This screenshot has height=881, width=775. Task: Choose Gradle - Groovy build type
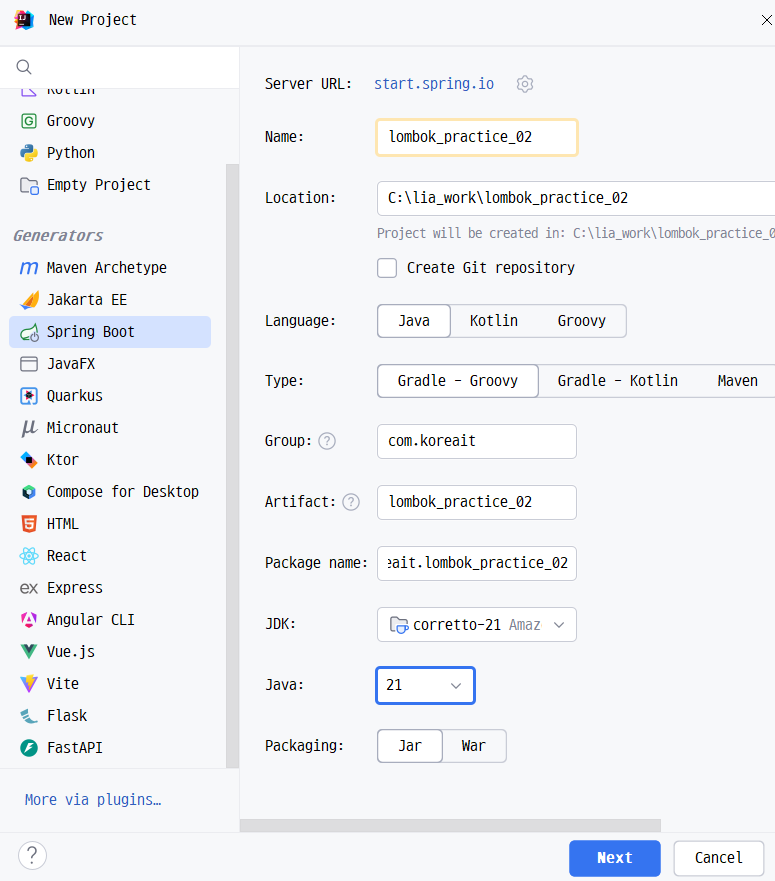pyautogui.click(x=457, y=381)
